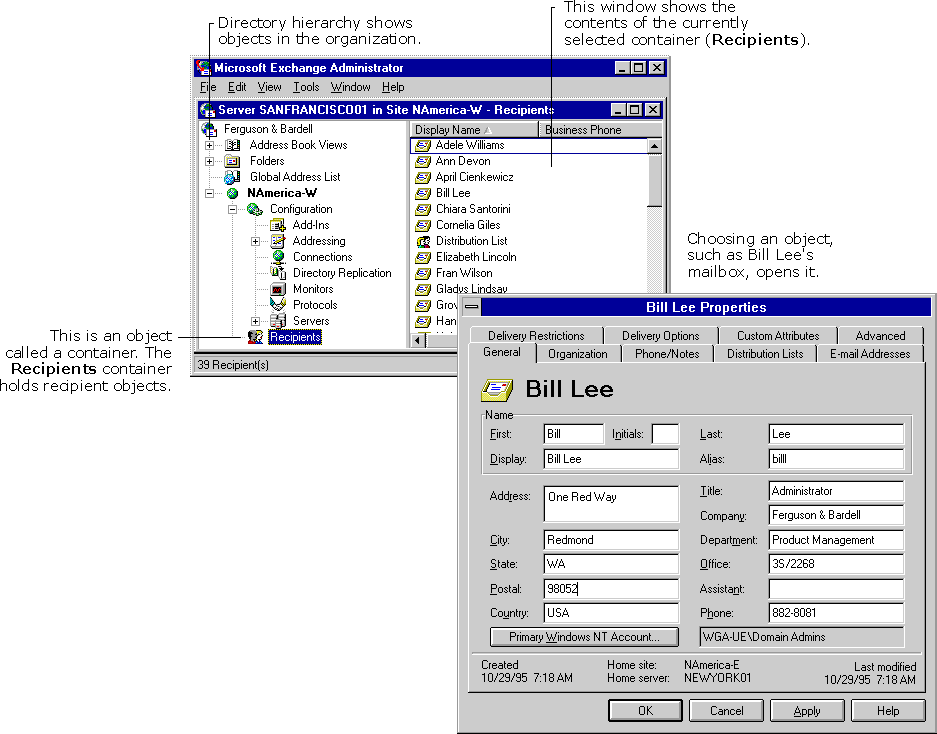Click the horizontal scroll left arrow
The image size is (937, 734).
coord(418,341)
